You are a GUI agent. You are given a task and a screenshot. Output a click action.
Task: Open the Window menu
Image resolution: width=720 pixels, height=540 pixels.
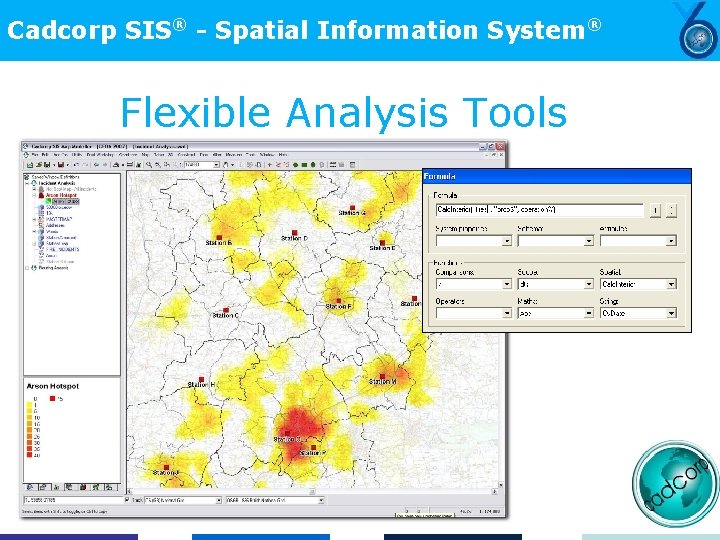point(267,155)
